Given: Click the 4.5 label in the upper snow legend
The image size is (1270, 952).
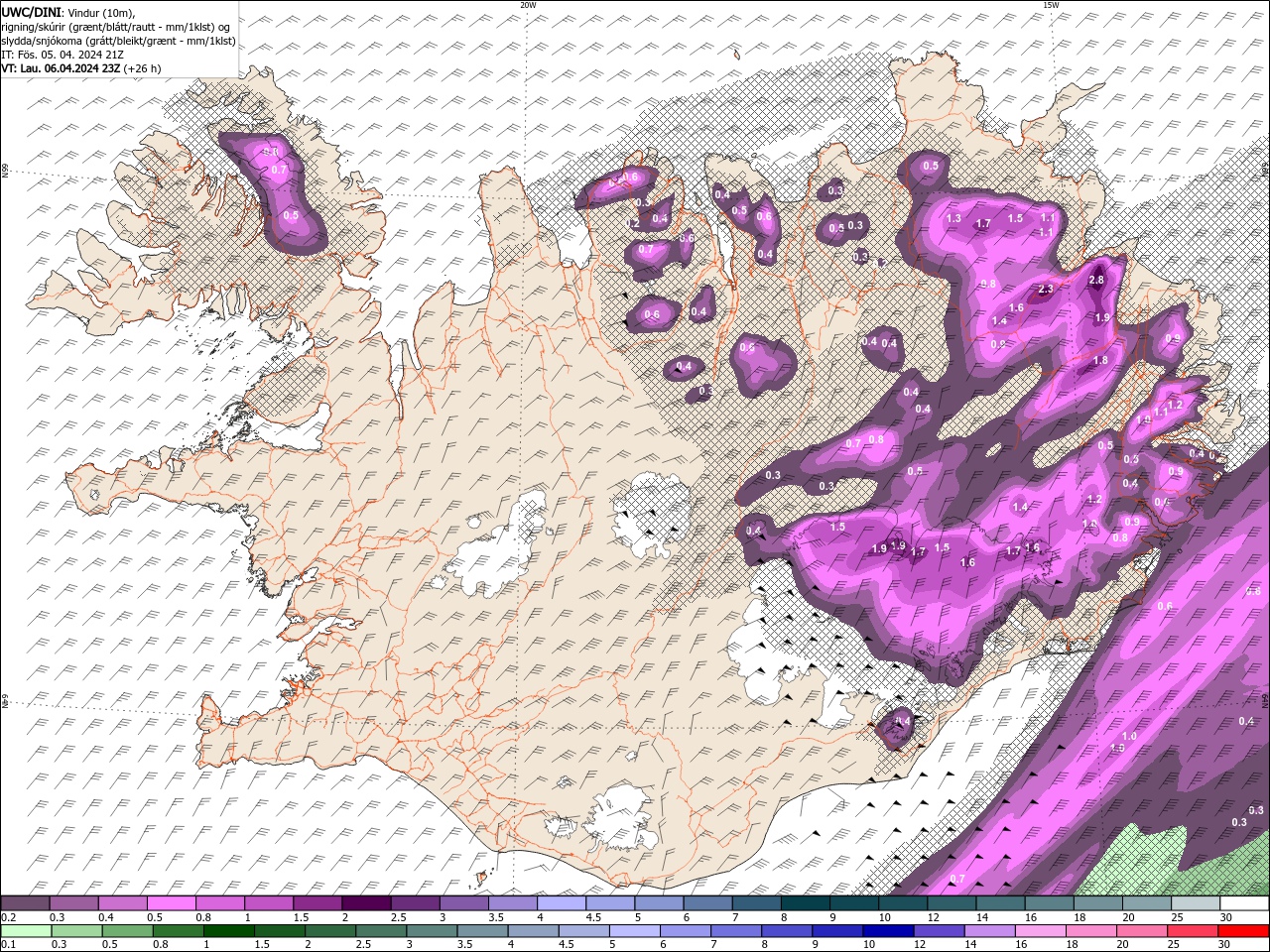Looking at the screenshot, I should [593, 917].
